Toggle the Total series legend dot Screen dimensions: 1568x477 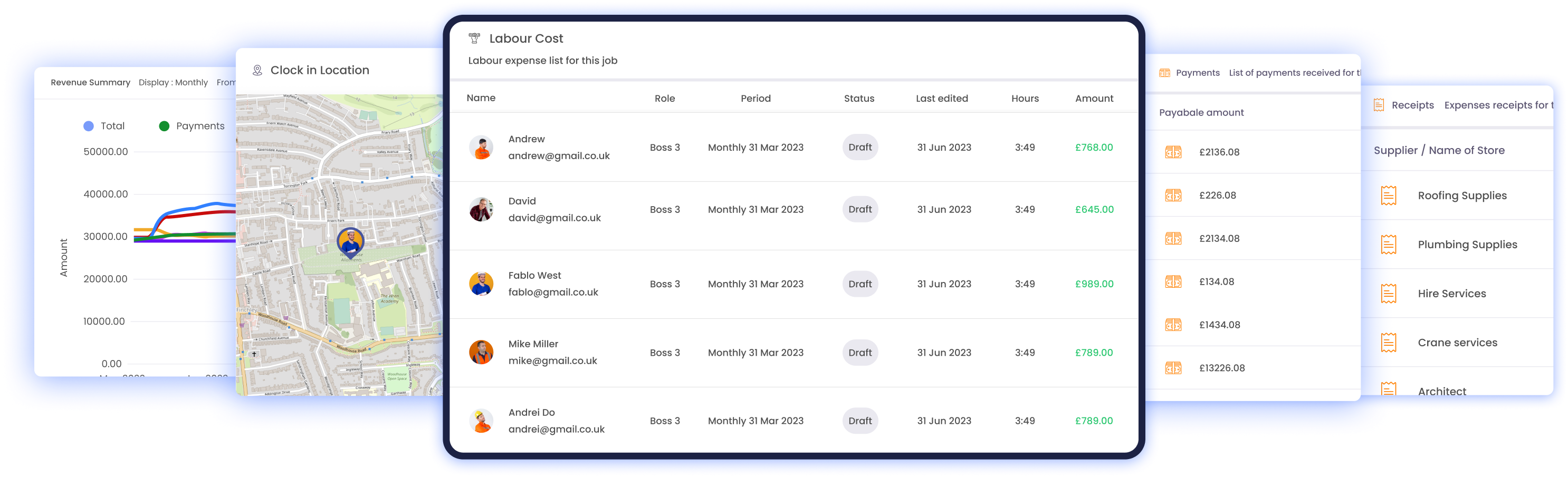89,126
